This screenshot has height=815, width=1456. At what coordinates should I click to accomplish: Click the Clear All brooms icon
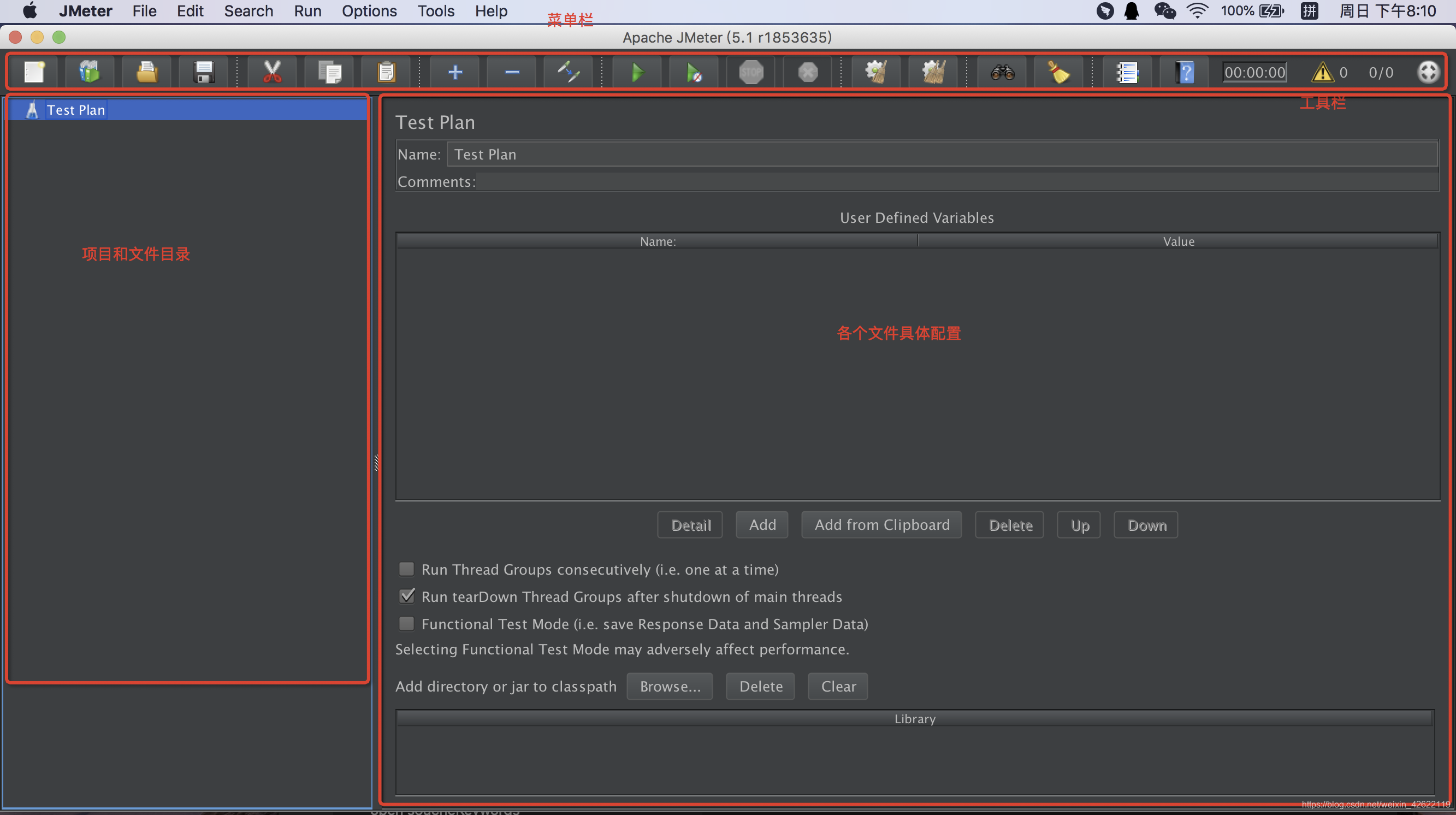click(x=934, y=72)
